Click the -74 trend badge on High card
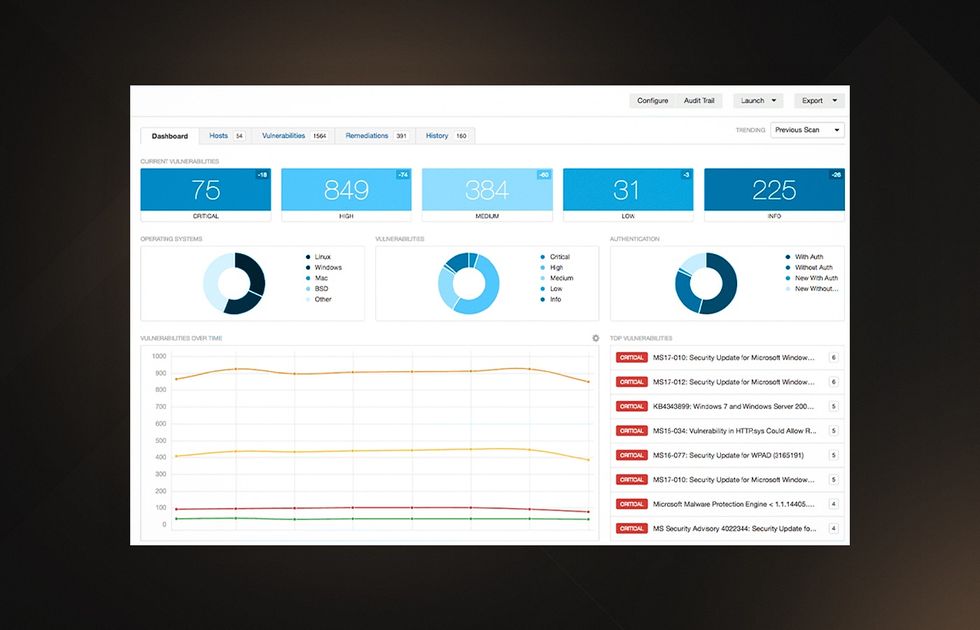The image size is (980, 630). tap(403, 174)
